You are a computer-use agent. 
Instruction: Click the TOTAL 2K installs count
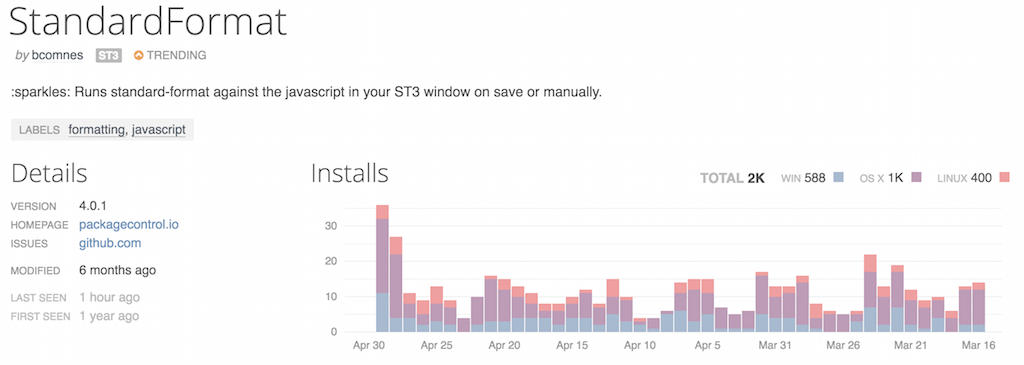tap(732, 178)
